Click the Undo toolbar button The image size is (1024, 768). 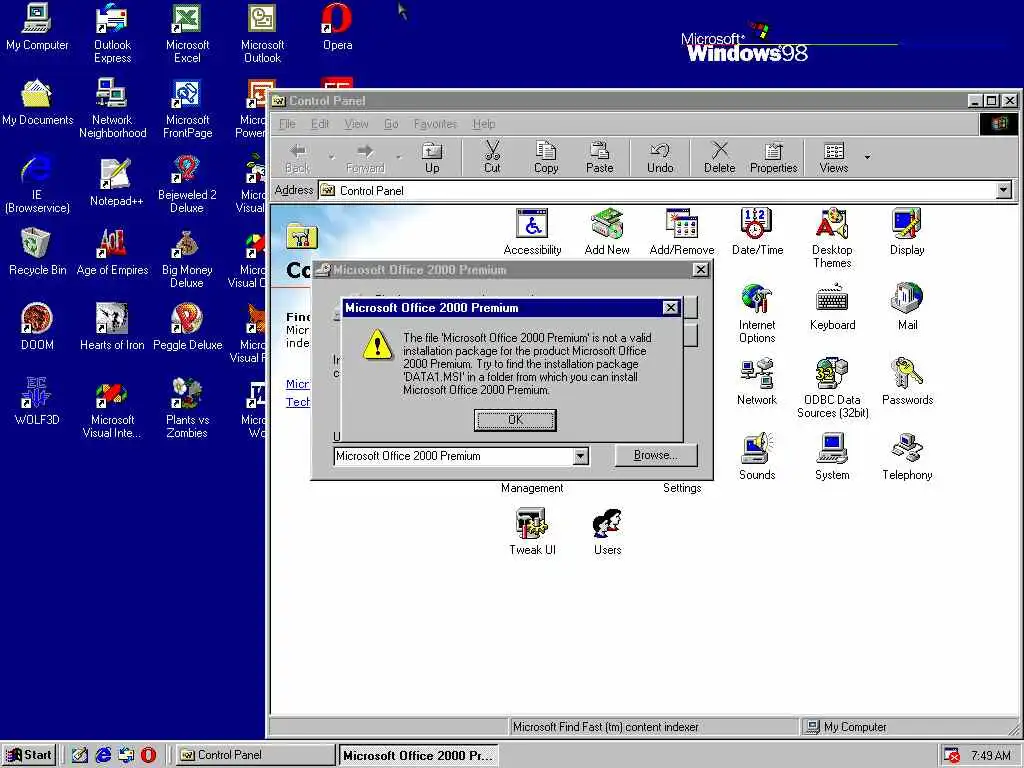click(x=660, y=158)
